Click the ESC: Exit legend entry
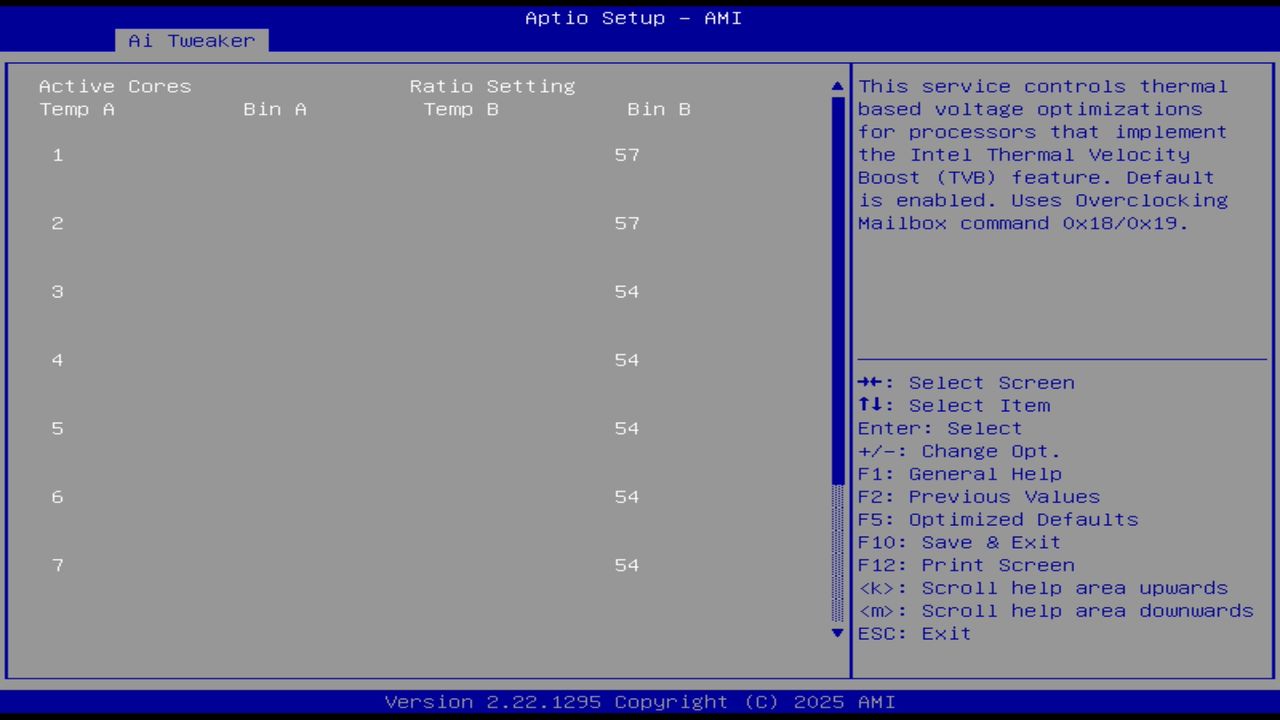The width and height of the screenshot is (1280, 720). tap(914, 633)
